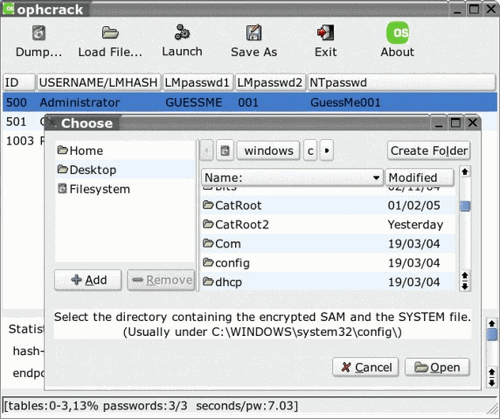Select the Desktop bookmark
This screenshot has height=419, width=500.
(x=125, y=170)
